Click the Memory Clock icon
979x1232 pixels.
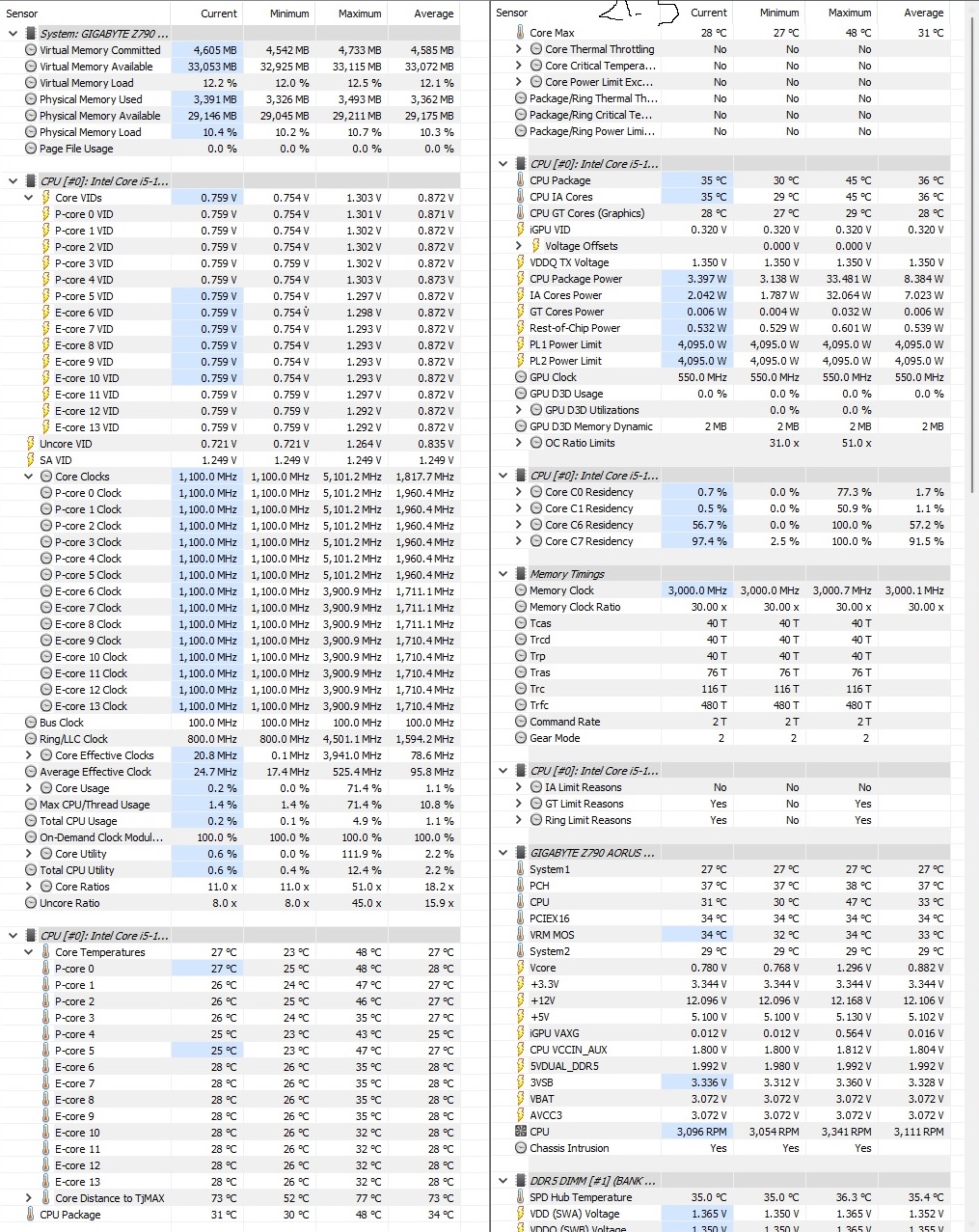point(521,590)
